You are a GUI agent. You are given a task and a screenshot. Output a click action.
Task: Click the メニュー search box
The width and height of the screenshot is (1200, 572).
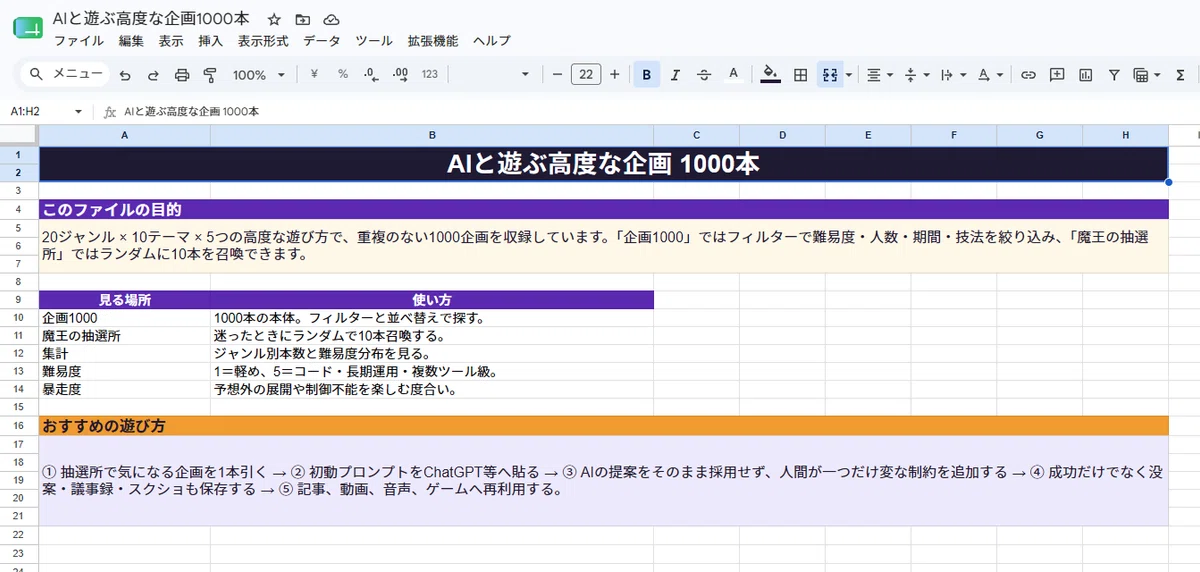[x=66, y=74]
